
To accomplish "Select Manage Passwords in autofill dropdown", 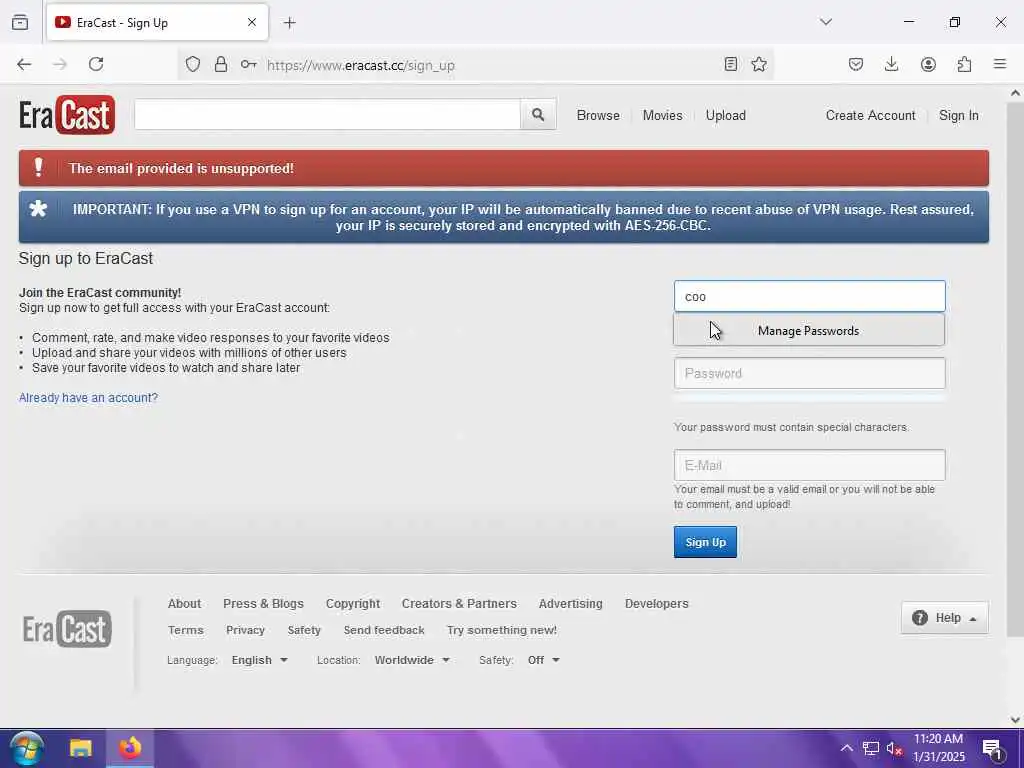I will click(x=808, y=330).
